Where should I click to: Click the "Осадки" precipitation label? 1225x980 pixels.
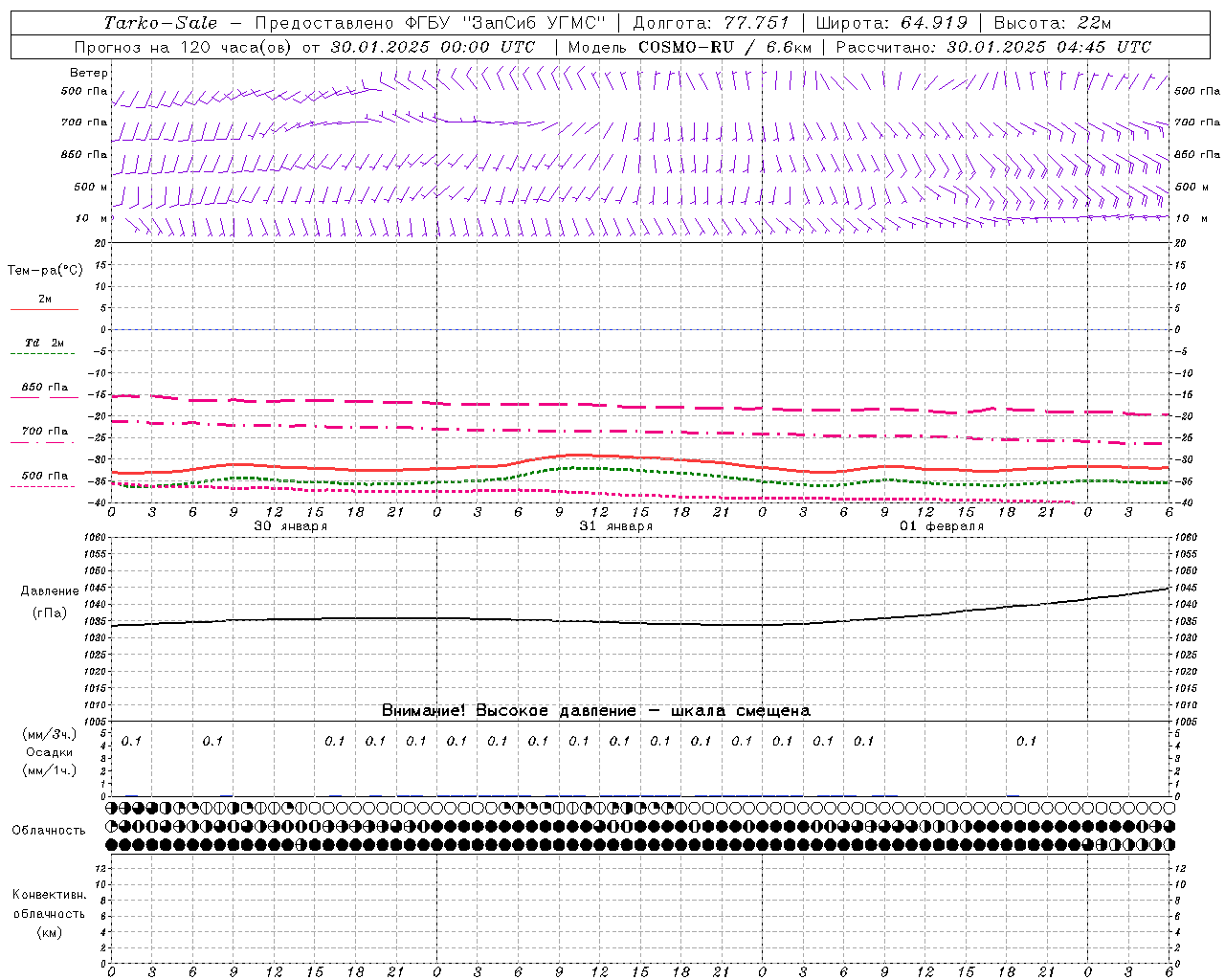(x=50, y=752)
